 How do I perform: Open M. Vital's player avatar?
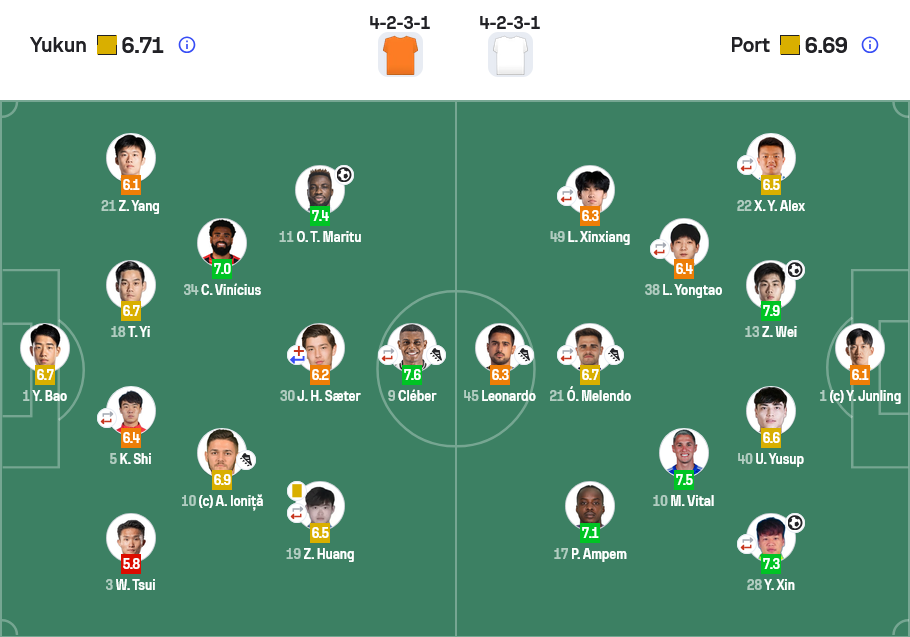(x=684, y=453)
